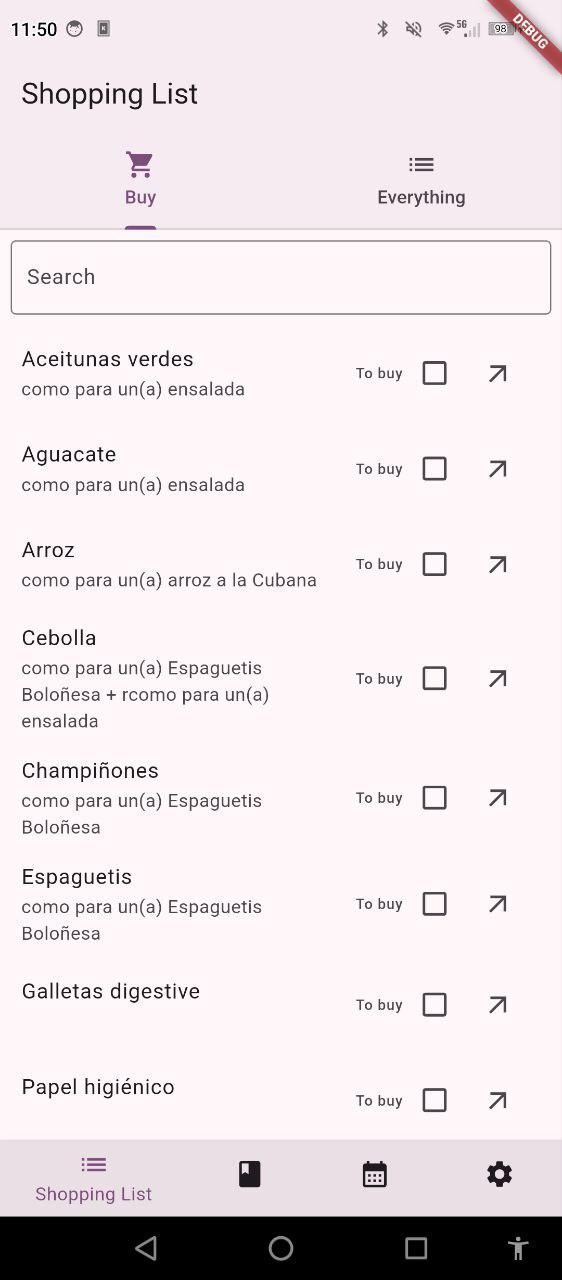Focus the Search input field

(x=281, y=277)
